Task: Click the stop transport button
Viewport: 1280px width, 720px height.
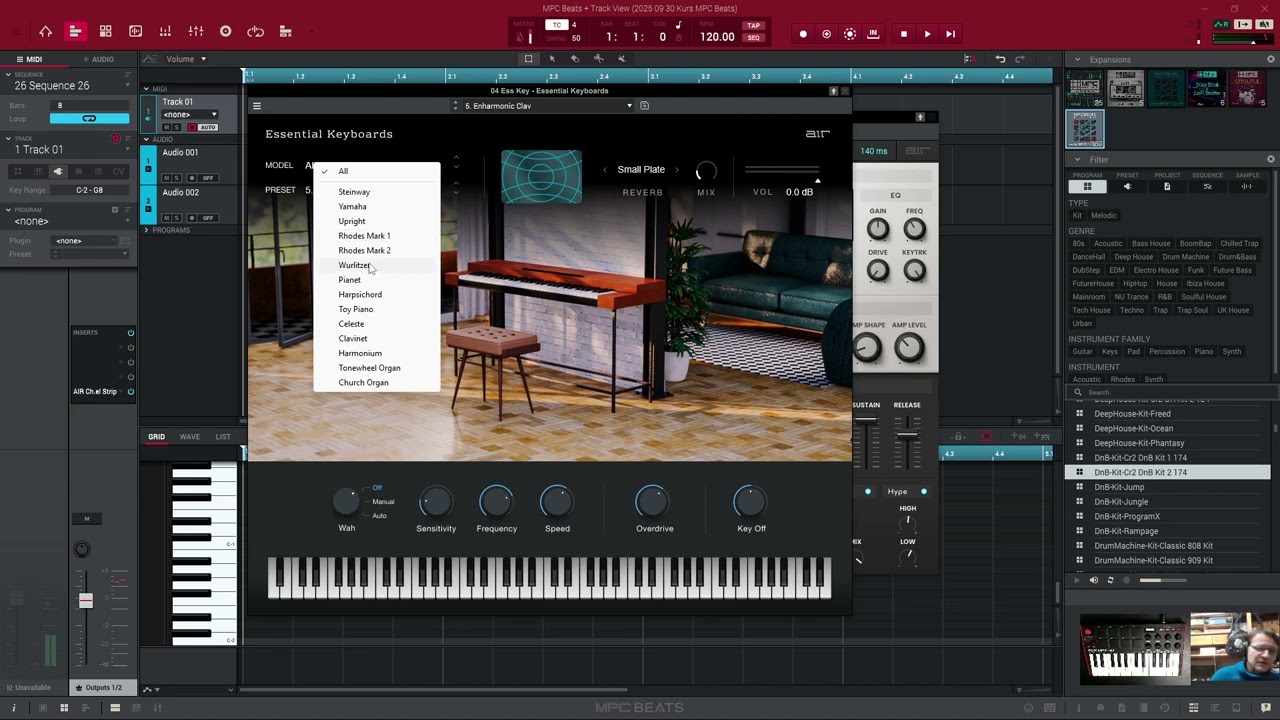Action: pos(904,34)
